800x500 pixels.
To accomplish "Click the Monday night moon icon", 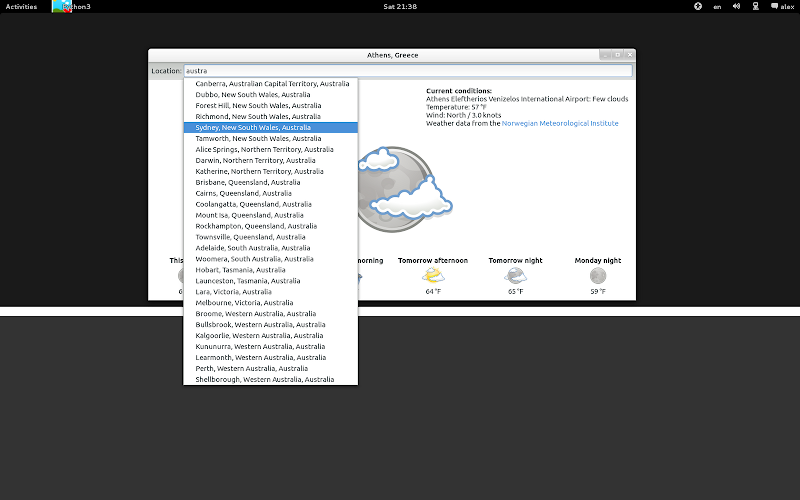I will (598, 276).
